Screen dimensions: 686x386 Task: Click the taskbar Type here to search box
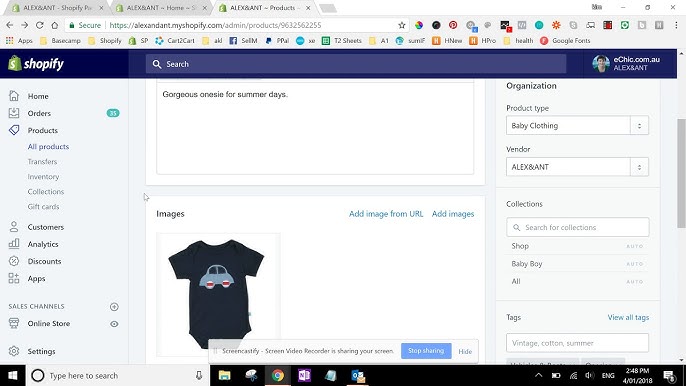point(117,375)
